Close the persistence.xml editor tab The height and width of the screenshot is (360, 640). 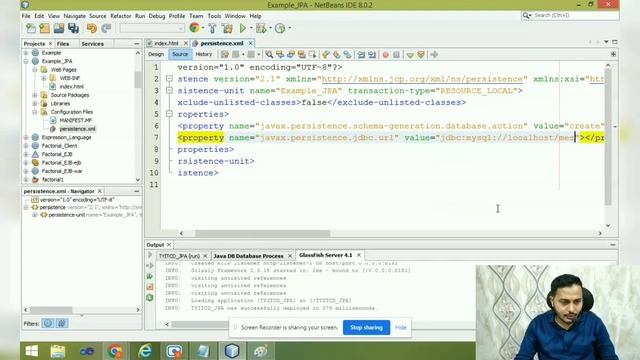click(251, 43)
